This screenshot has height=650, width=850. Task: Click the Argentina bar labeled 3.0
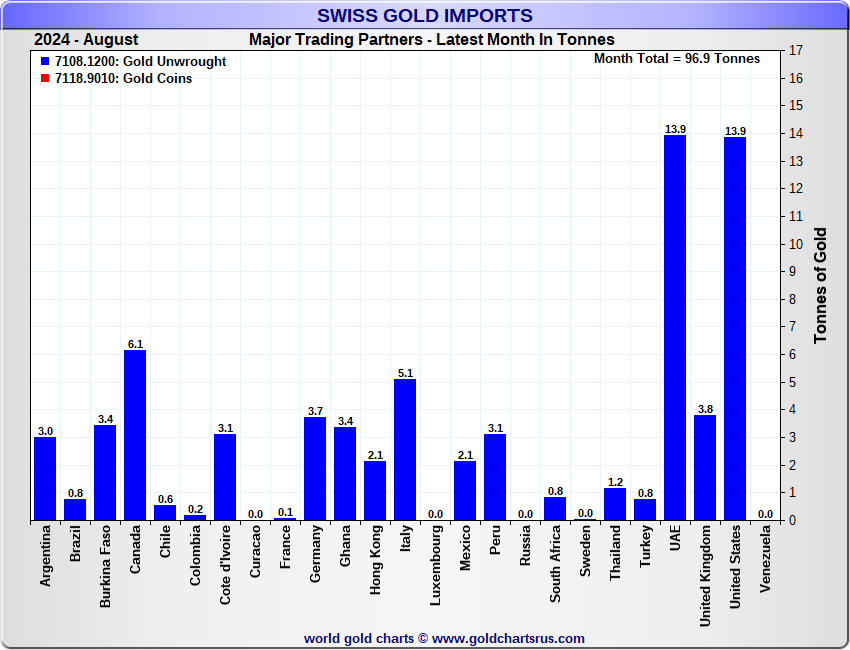pos(45,478)
